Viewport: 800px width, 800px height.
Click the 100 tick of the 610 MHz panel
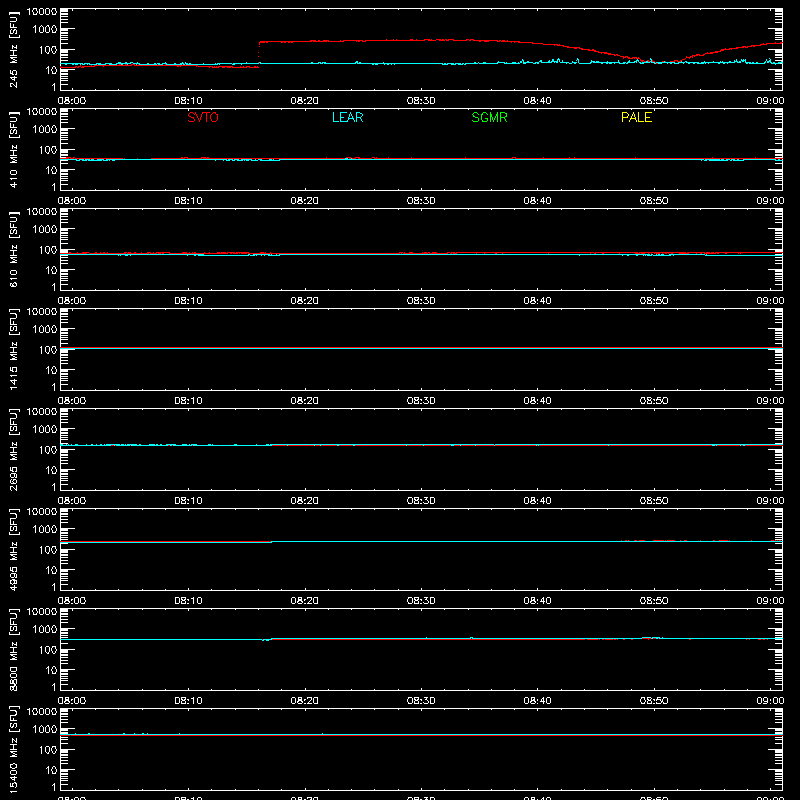click(48, 250)
